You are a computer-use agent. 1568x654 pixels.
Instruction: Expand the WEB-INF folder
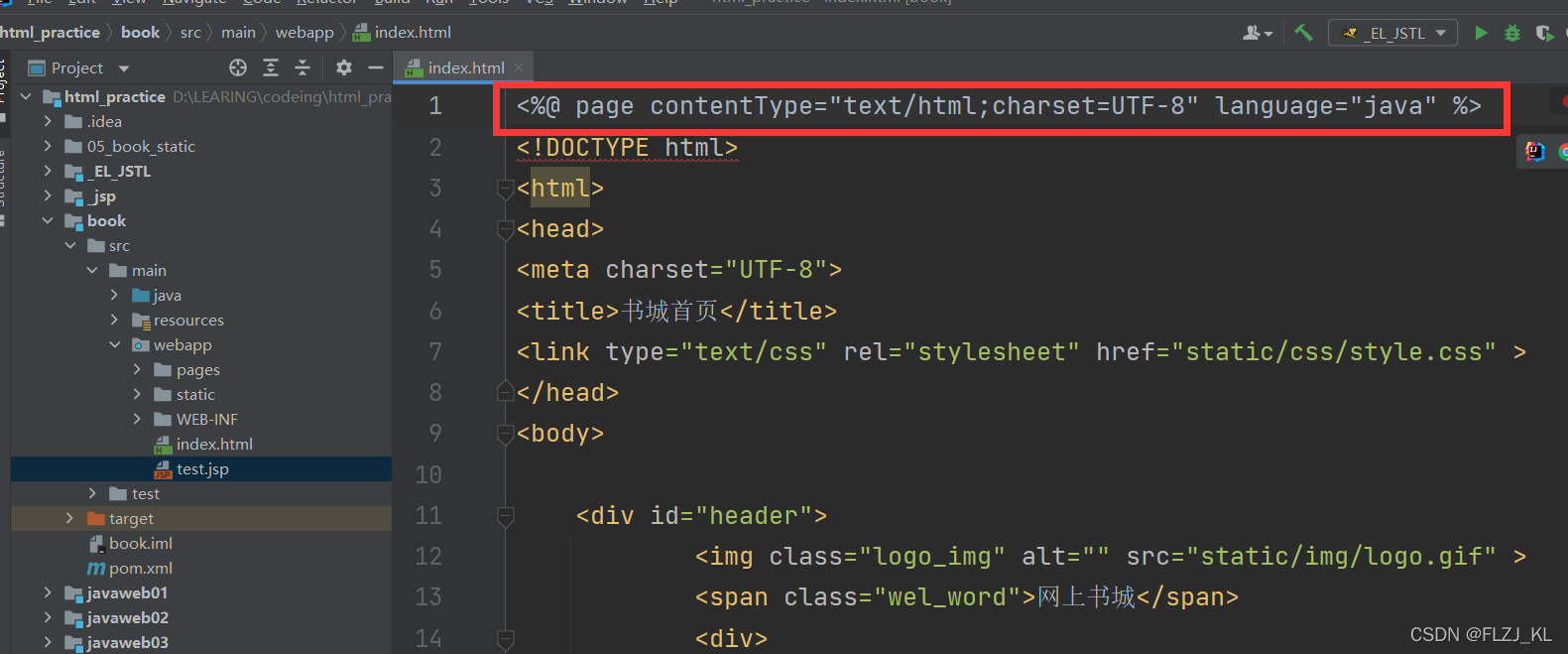137,419
